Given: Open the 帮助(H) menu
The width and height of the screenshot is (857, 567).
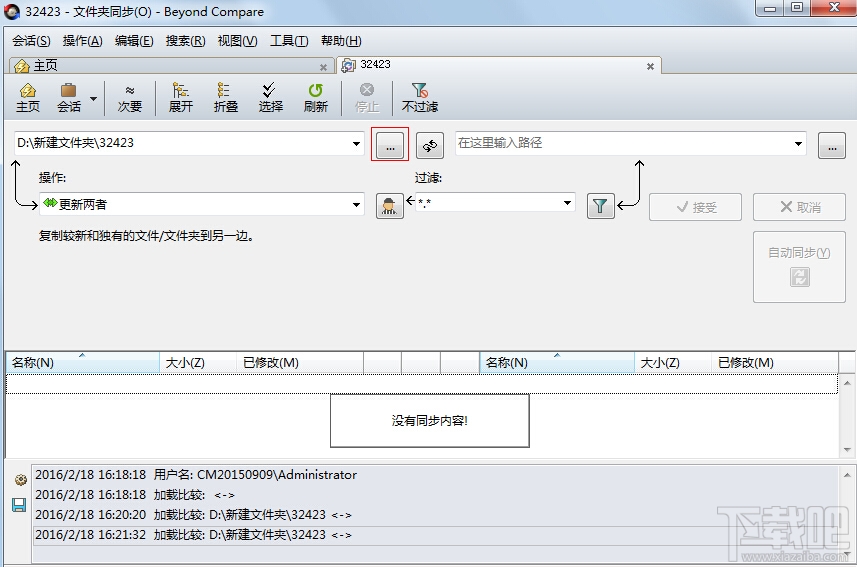Looking at the screenshot, I should 341,41.
